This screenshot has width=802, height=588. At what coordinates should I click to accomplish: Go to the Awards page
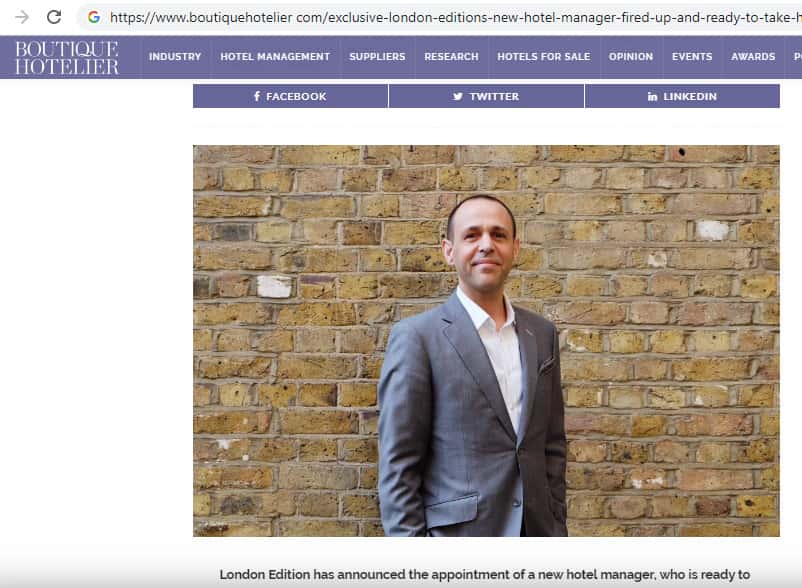(753, 57)
